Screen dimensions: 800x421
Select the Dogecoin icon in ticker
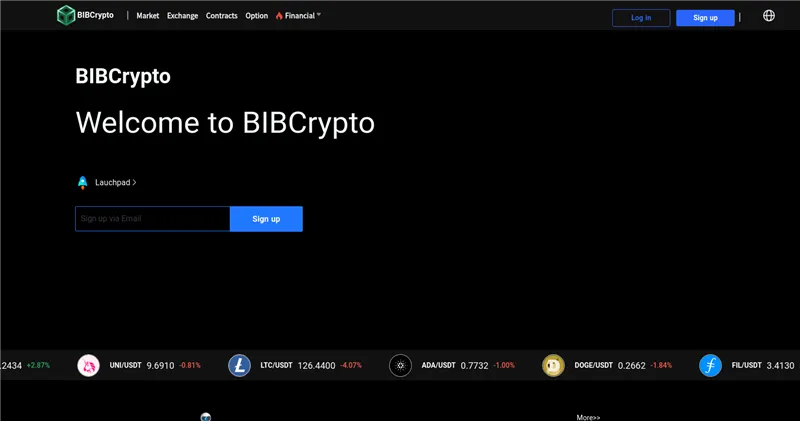[553, 365]
